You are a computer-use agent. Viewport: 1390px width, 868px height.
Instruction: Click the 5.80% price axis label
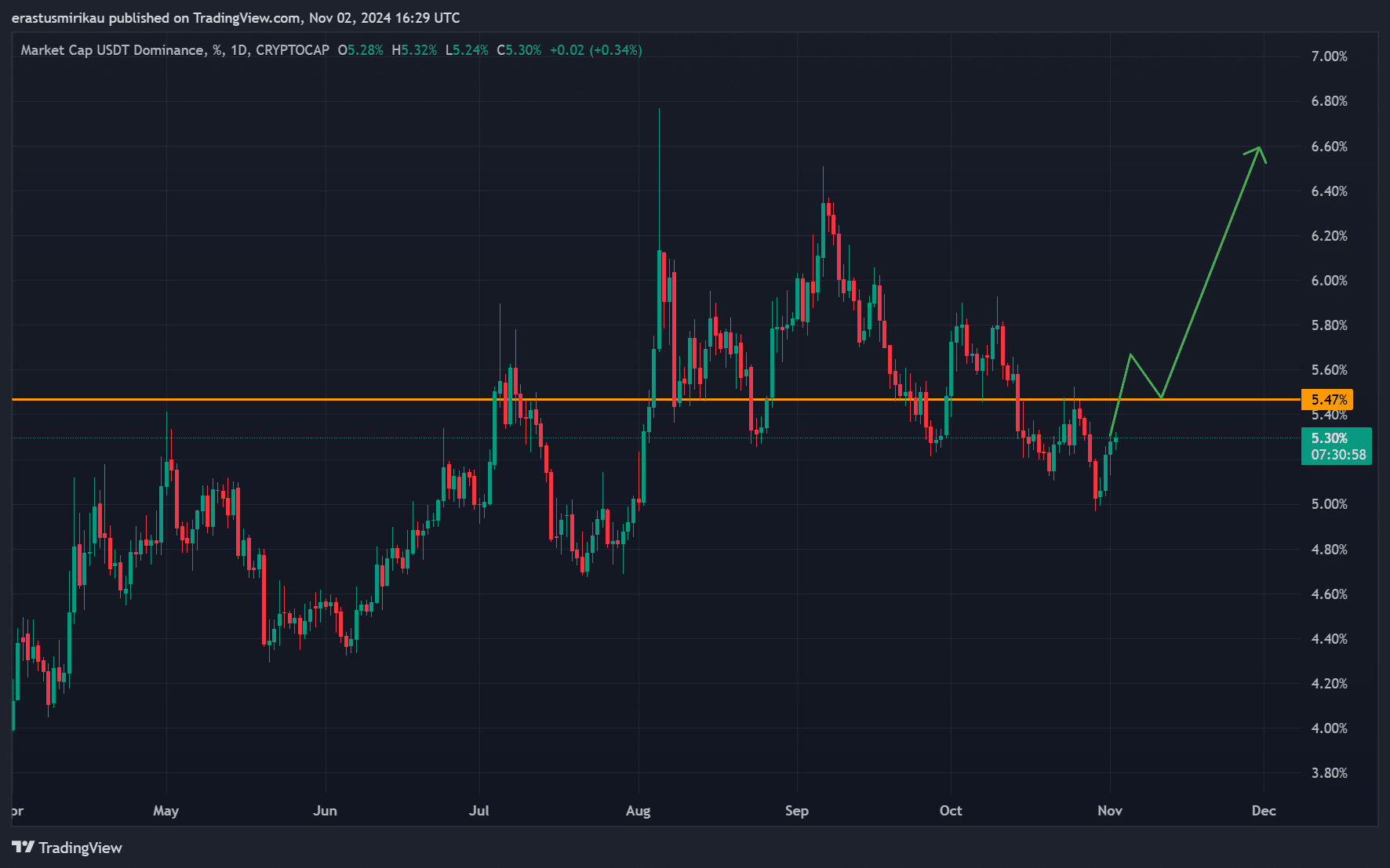pos(1329,325)
